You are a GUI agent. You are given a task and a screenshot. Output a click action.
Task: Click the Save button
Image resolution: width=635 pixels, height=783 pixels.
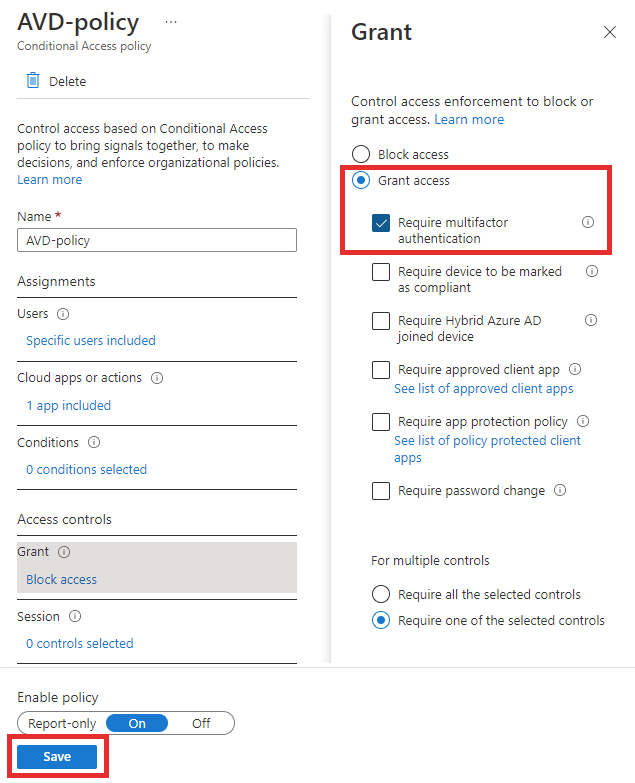(x=57, y=757)
